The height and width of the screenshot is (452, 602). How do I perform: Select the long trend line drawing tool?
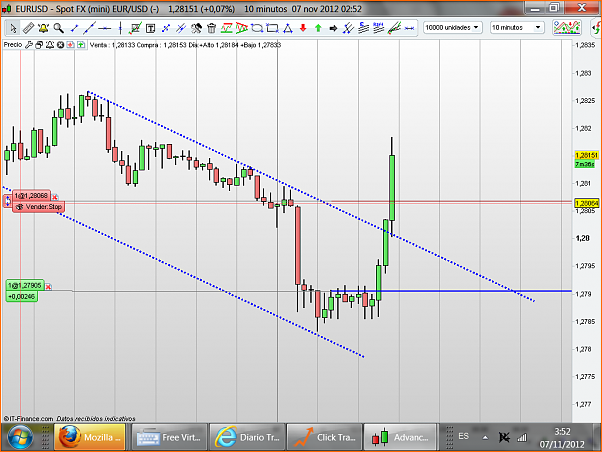coord(89,28)
